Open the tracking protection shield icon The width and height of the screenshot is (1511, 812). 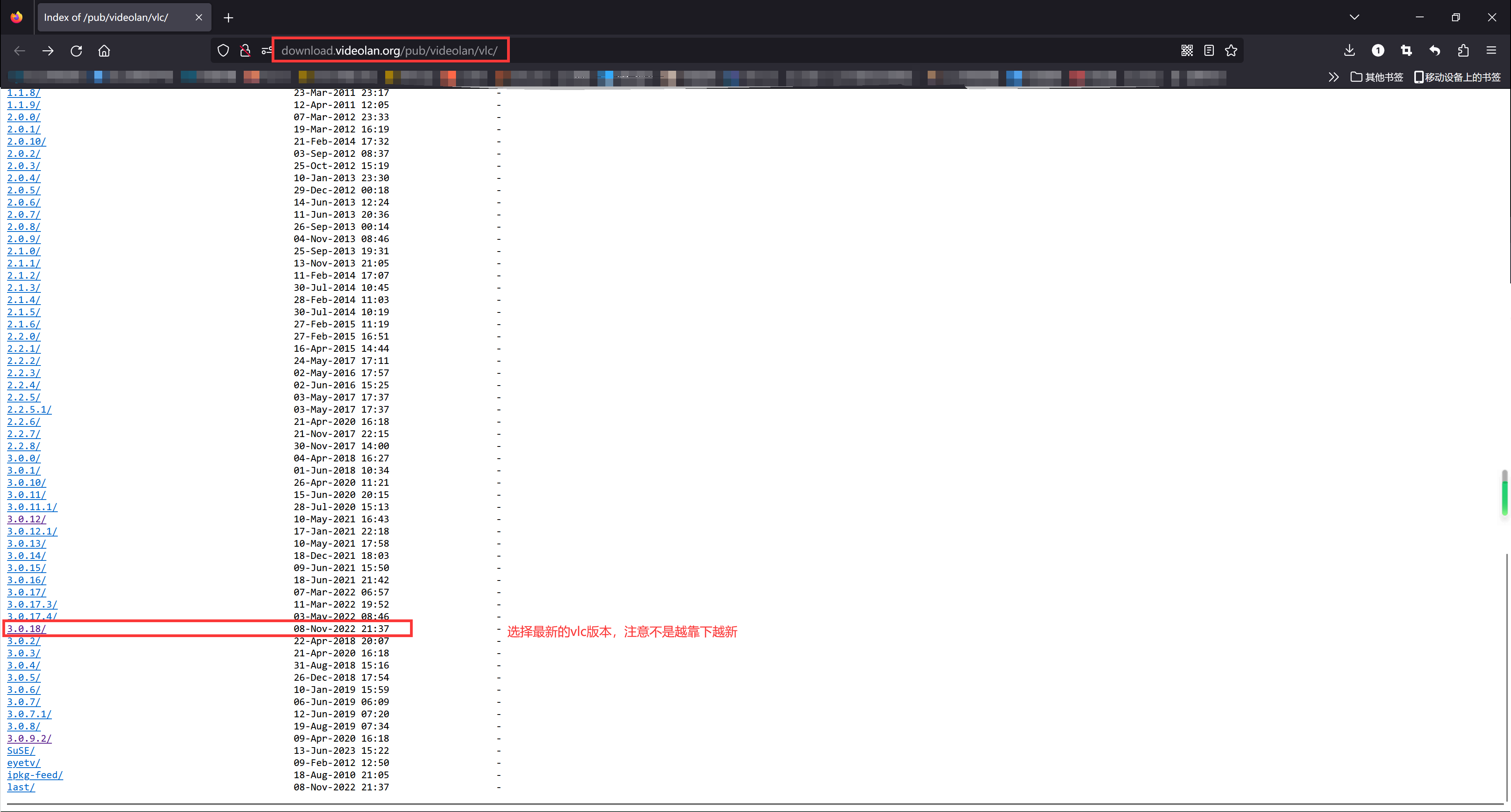click(223, 50)
